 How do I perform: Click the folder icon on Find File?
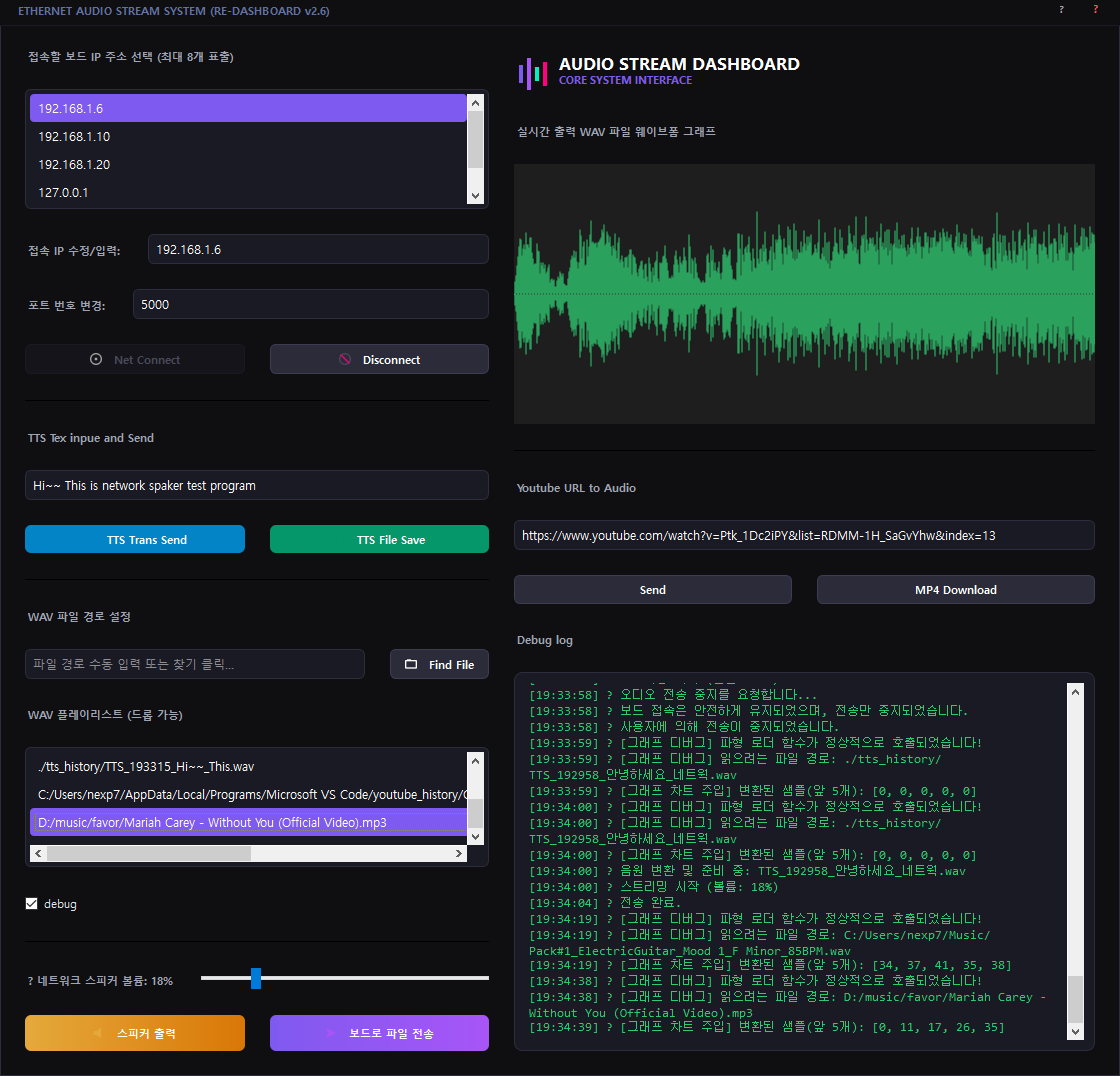pos(411,664)
